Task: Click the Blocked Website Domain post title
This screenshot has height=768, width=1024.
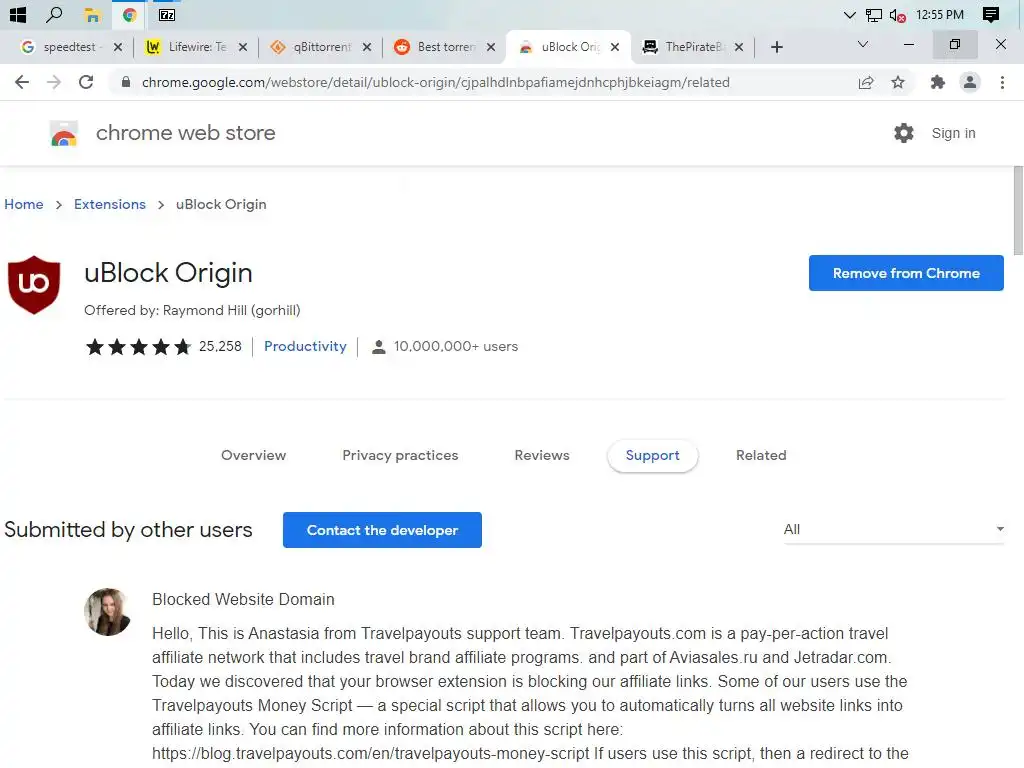Action: 243,599
